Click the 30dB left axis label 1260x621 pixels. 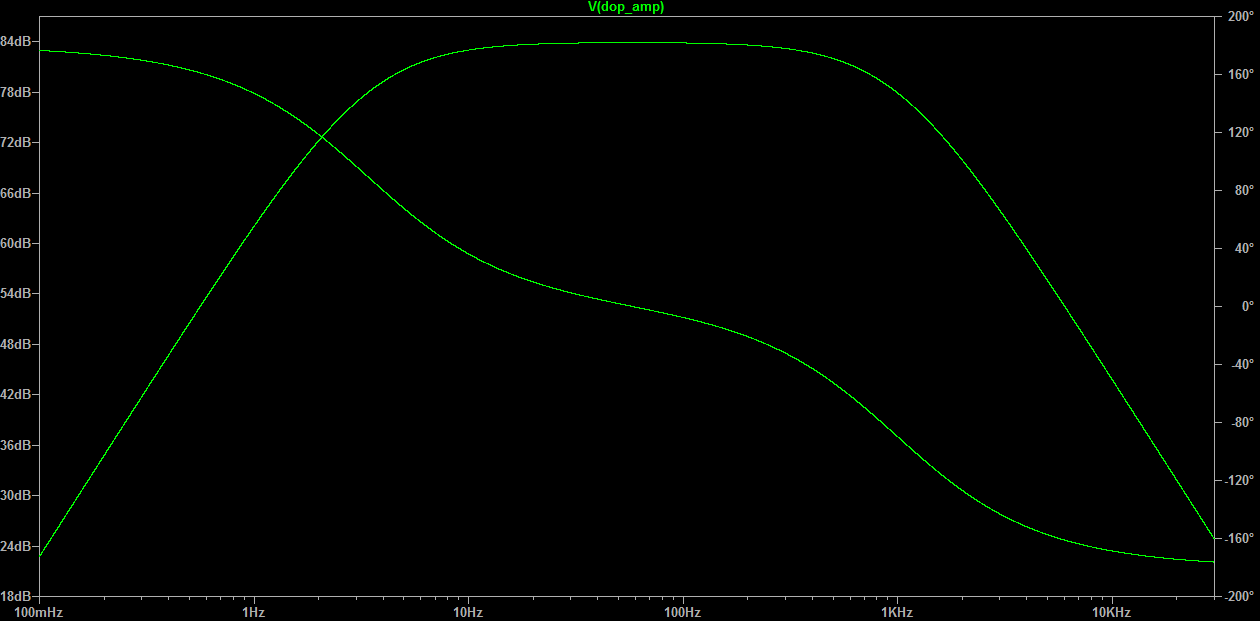pos(16,495)
